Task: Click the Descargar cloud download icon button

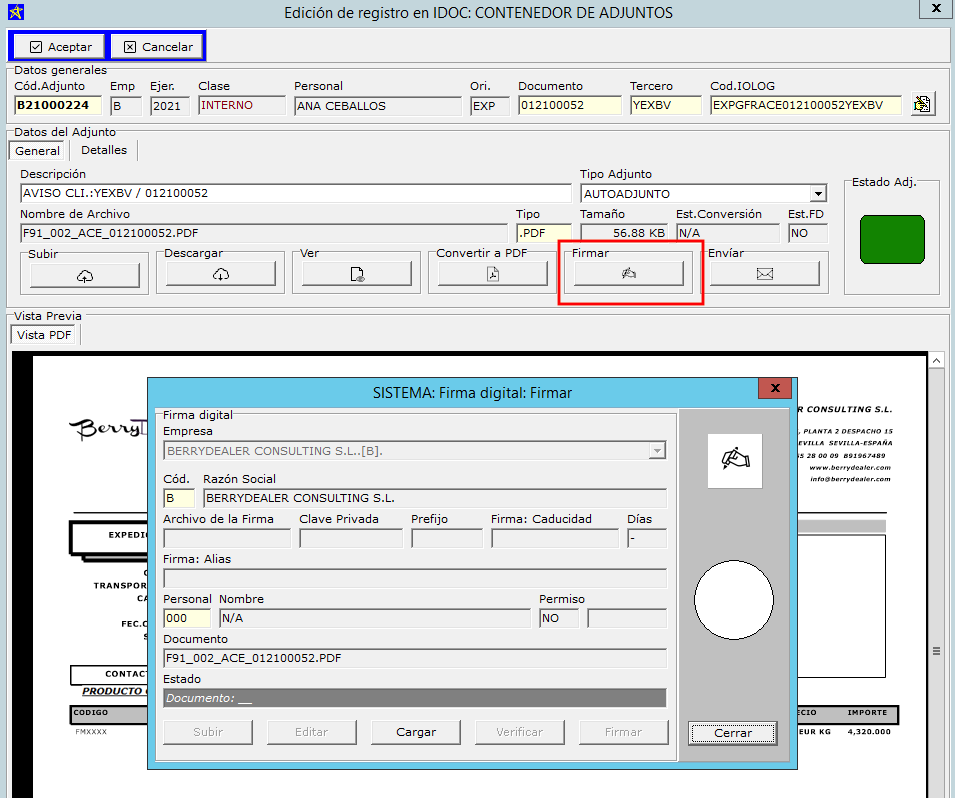Action: pyautogui.click(x=220, y=274)
